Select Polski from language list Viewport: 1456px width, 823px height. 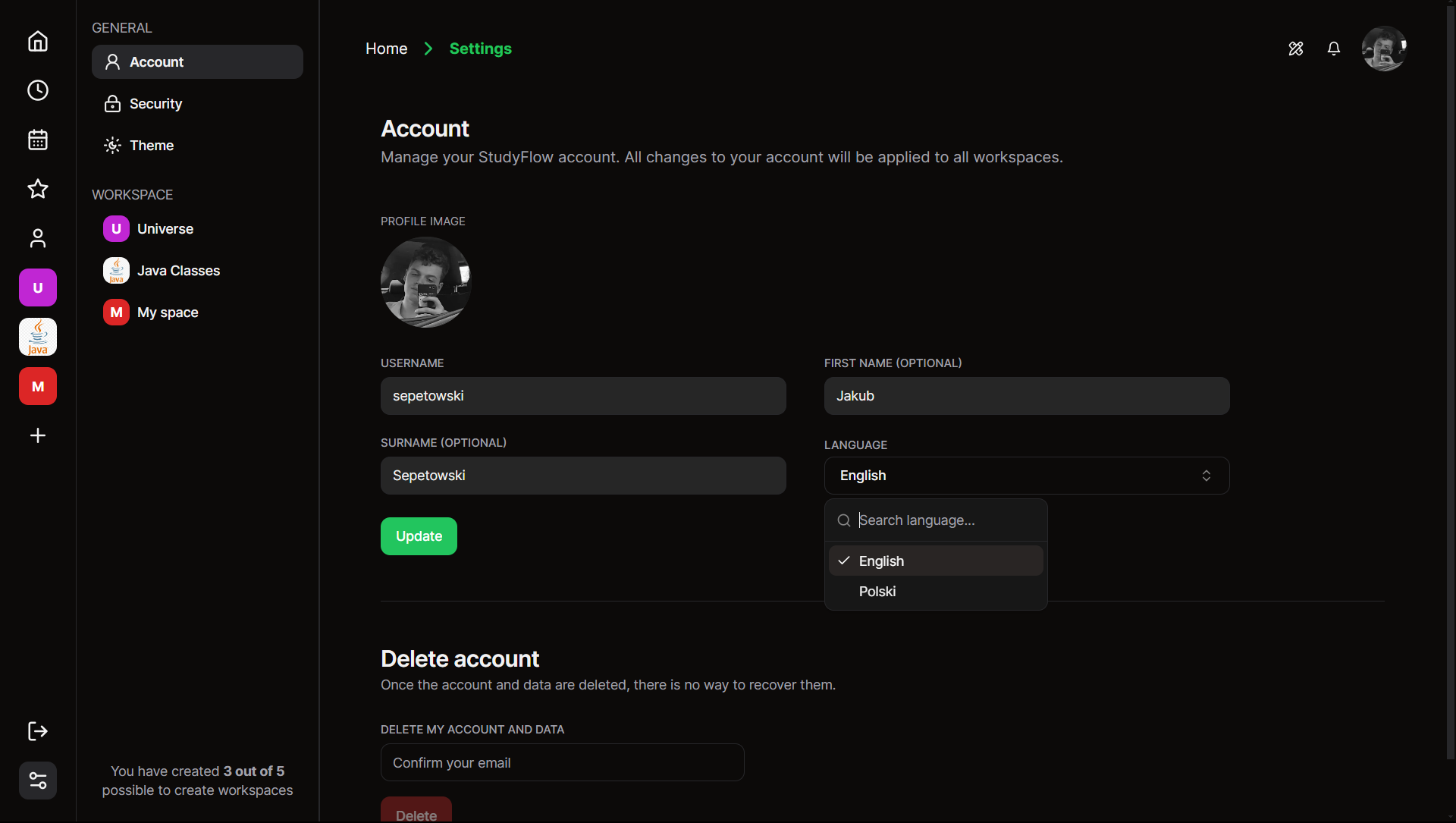pyautogui.click(x=877, y=592)
